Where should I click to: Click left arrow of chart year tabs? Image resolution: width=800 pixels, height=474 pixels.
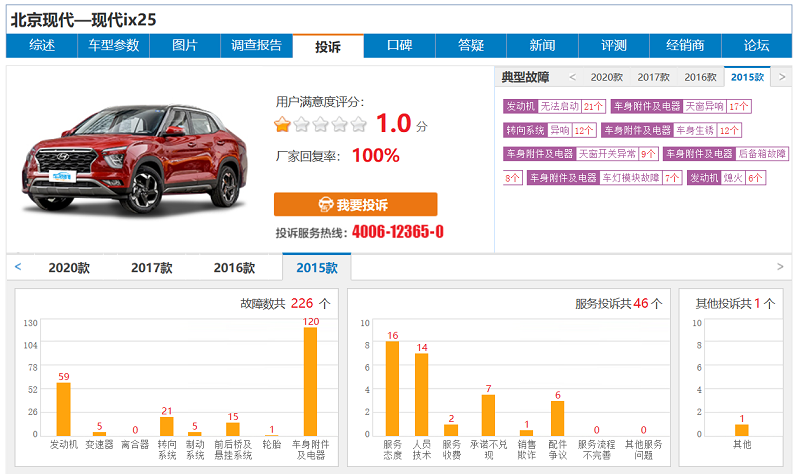click(18, 266)
